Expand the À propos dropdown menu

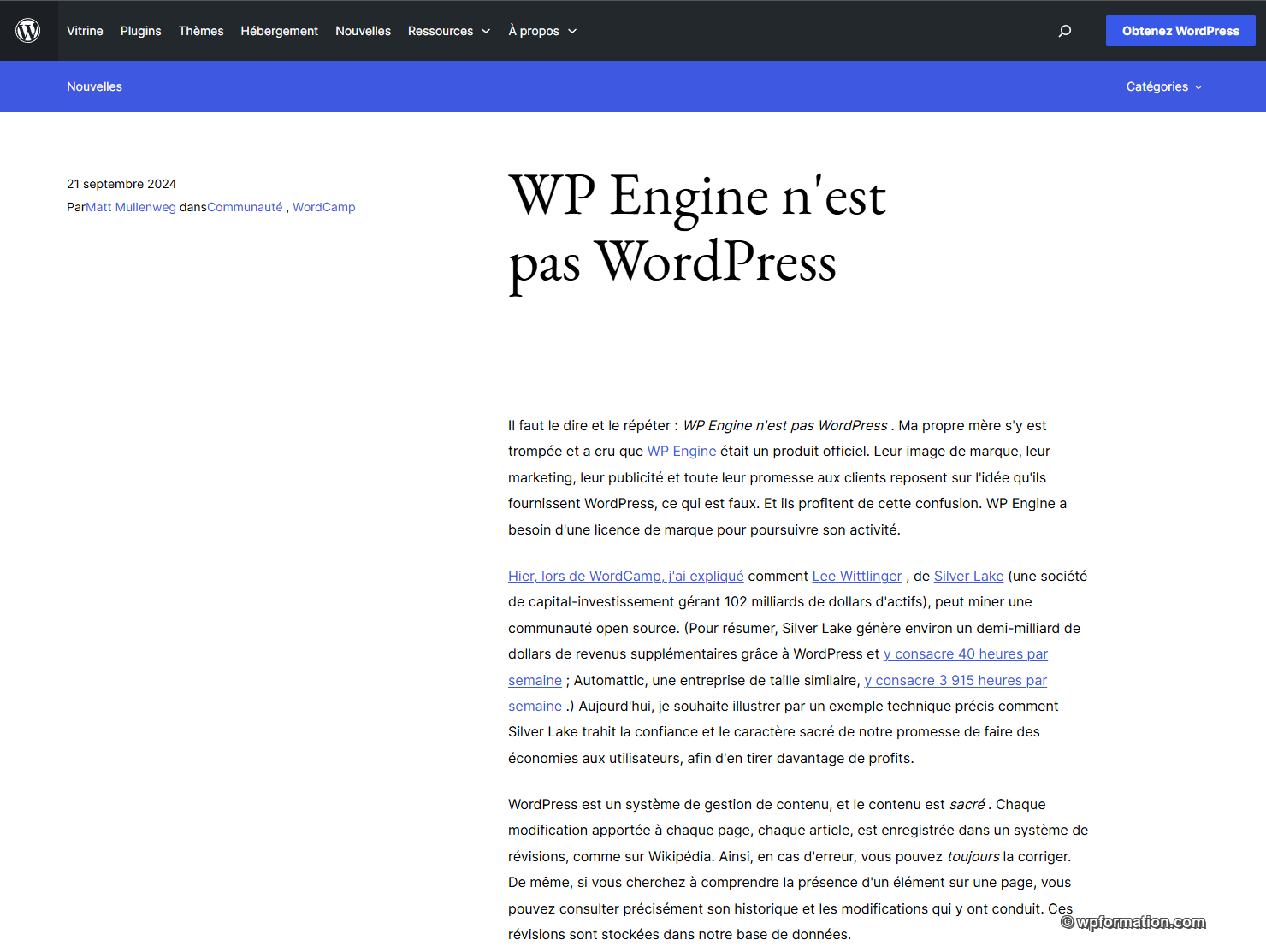coord(542,31)
